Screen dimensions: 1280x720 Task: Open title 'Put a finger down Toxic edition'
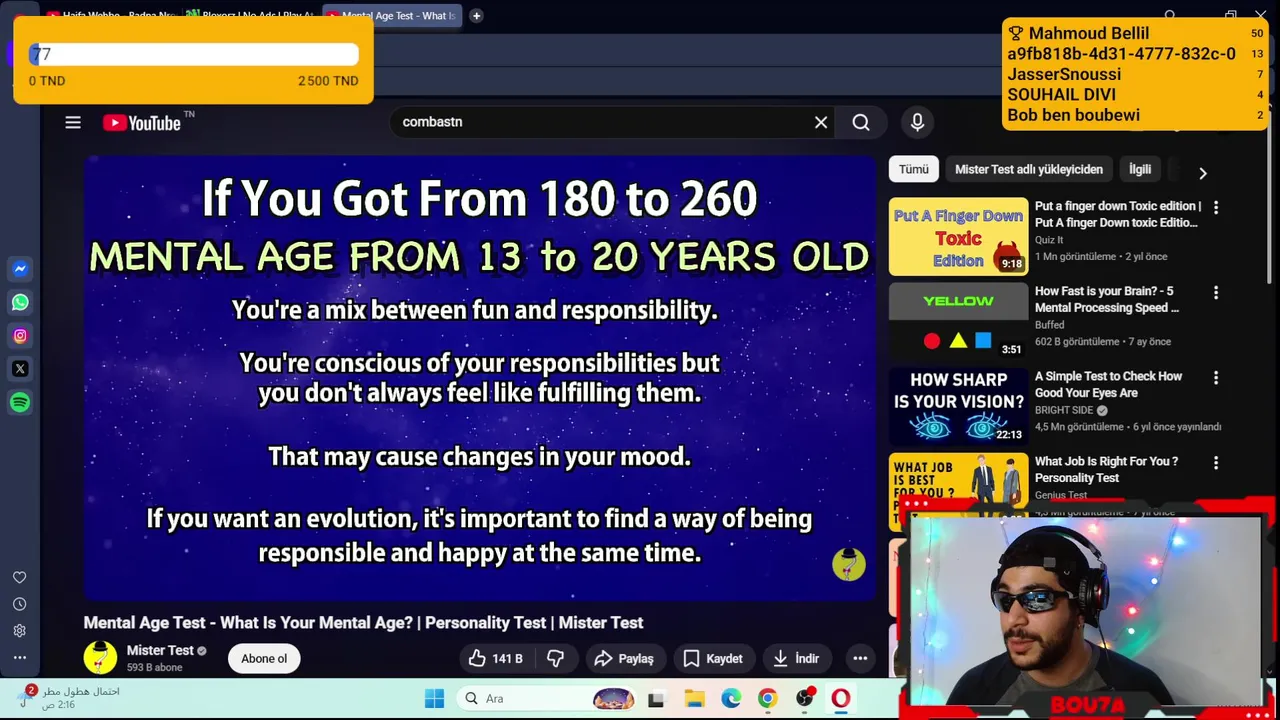pos(1118,214)
